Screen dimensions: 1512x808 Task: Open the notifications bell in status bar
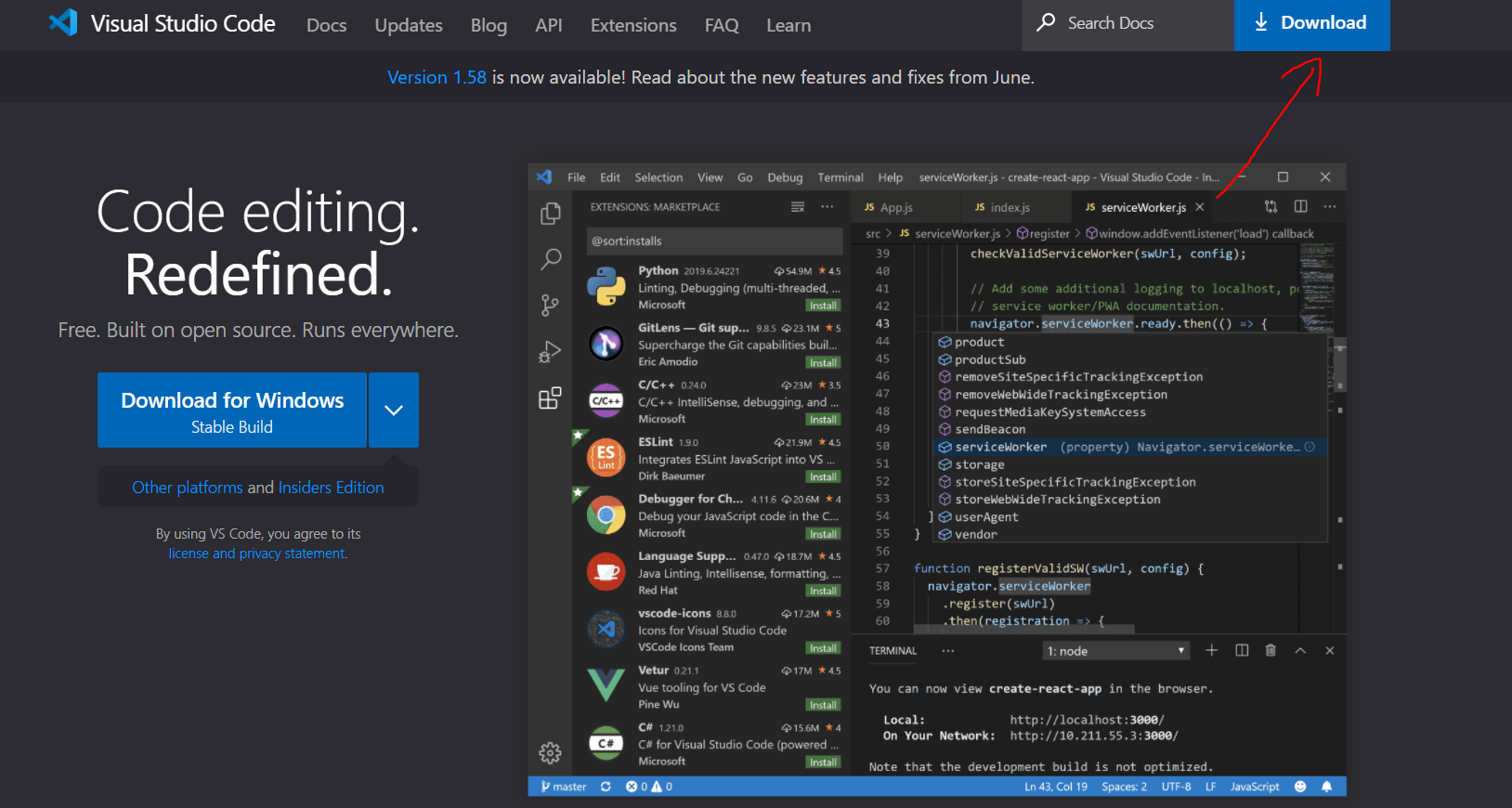point(1327,787)
